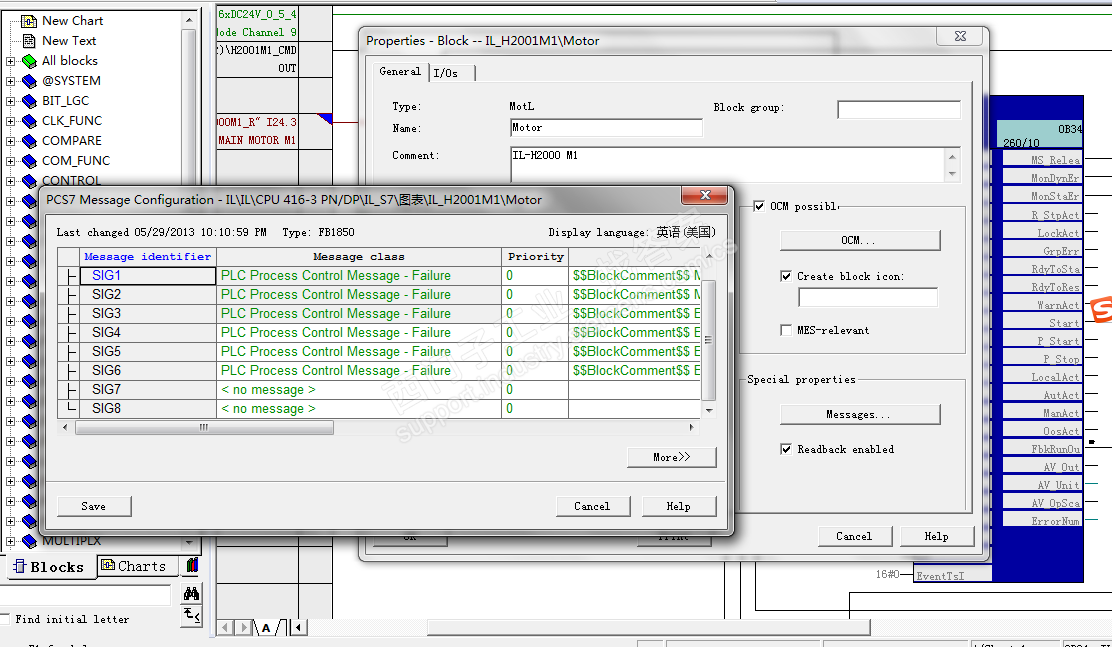1112x647 pixels.
Task: Expand the @SYSTEM tree node
Action: coord(11,81)
